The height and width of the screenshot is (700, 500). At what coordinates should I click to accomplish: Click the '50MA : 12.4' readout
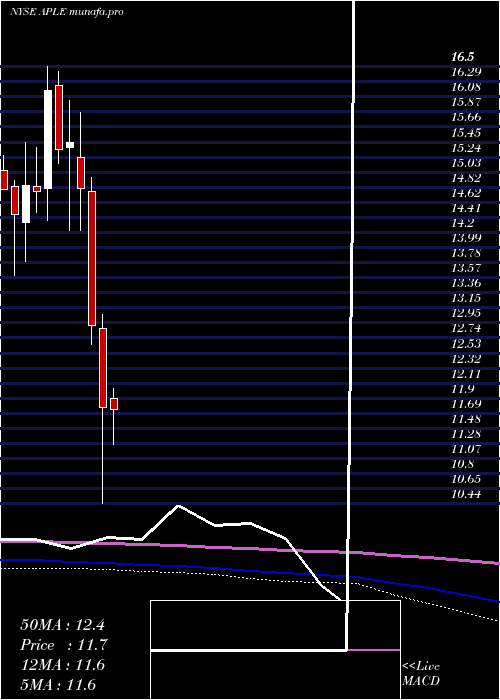(x=62, y=625)
